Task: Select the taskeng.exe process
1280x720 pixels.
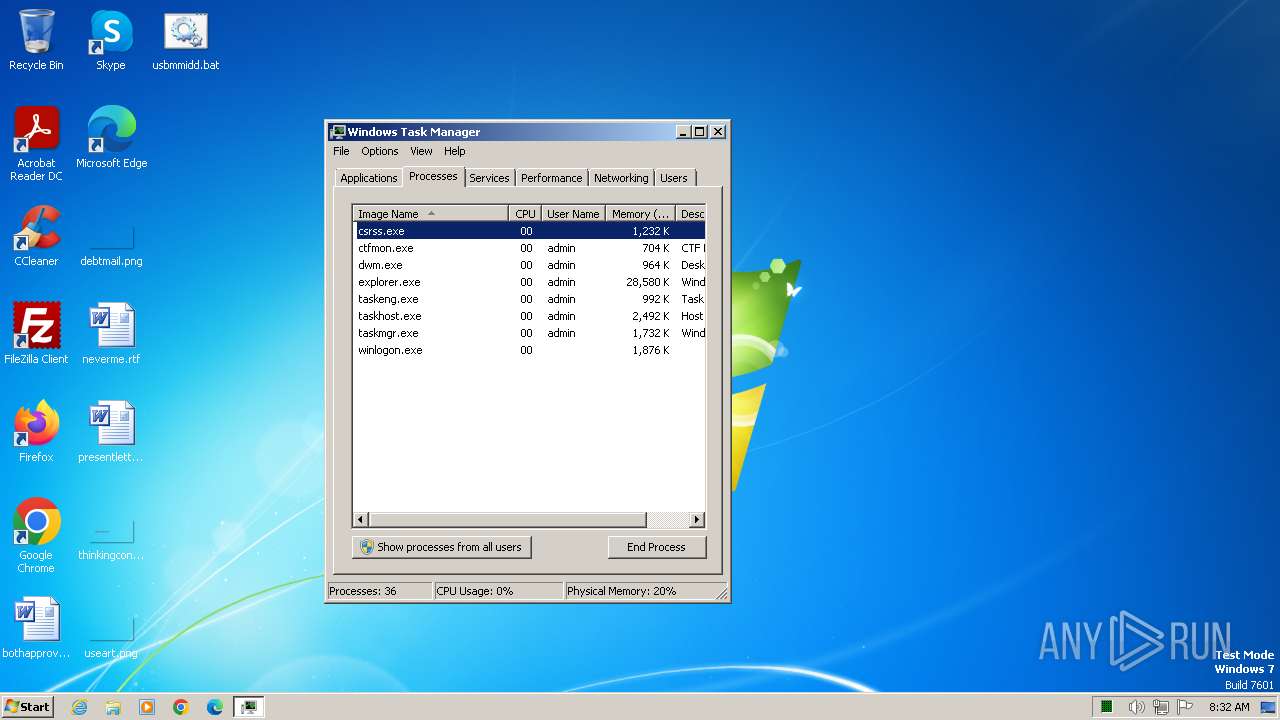Action: coord(529,299)
